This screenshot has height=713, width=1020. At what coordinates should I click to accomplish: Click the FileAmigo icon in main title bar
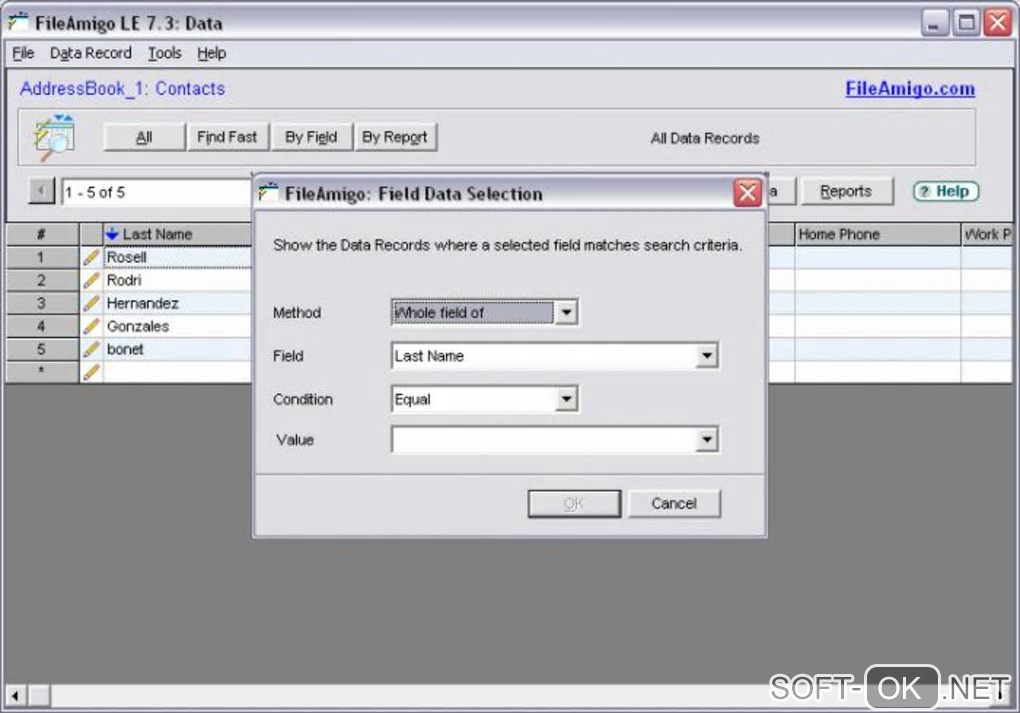[x=18, y=22]
